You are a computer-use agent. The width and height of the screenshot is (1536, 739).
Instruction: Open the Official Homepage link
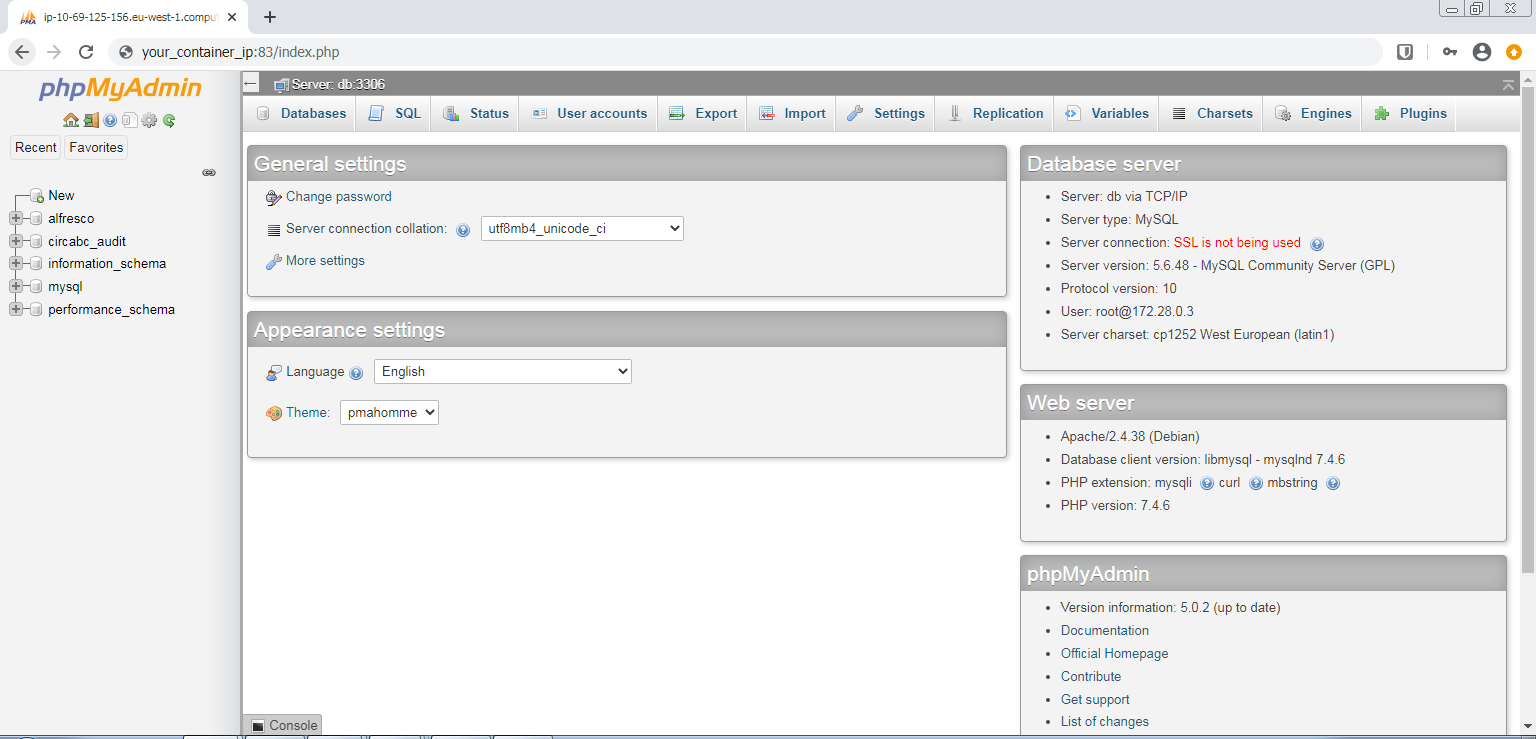(x=1114, y=654)
